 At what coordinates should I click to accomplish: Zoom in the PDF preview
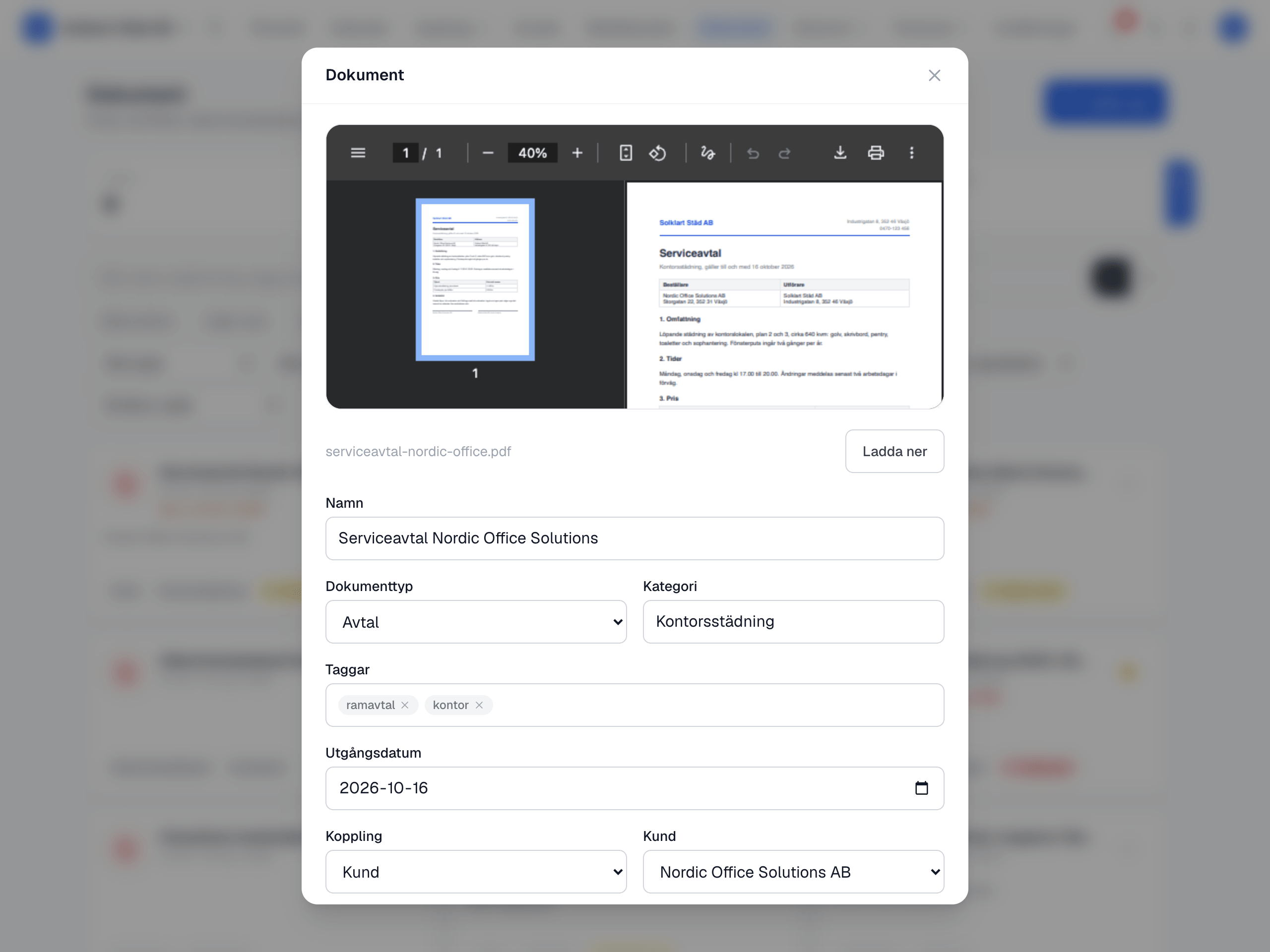click(577, 153)
